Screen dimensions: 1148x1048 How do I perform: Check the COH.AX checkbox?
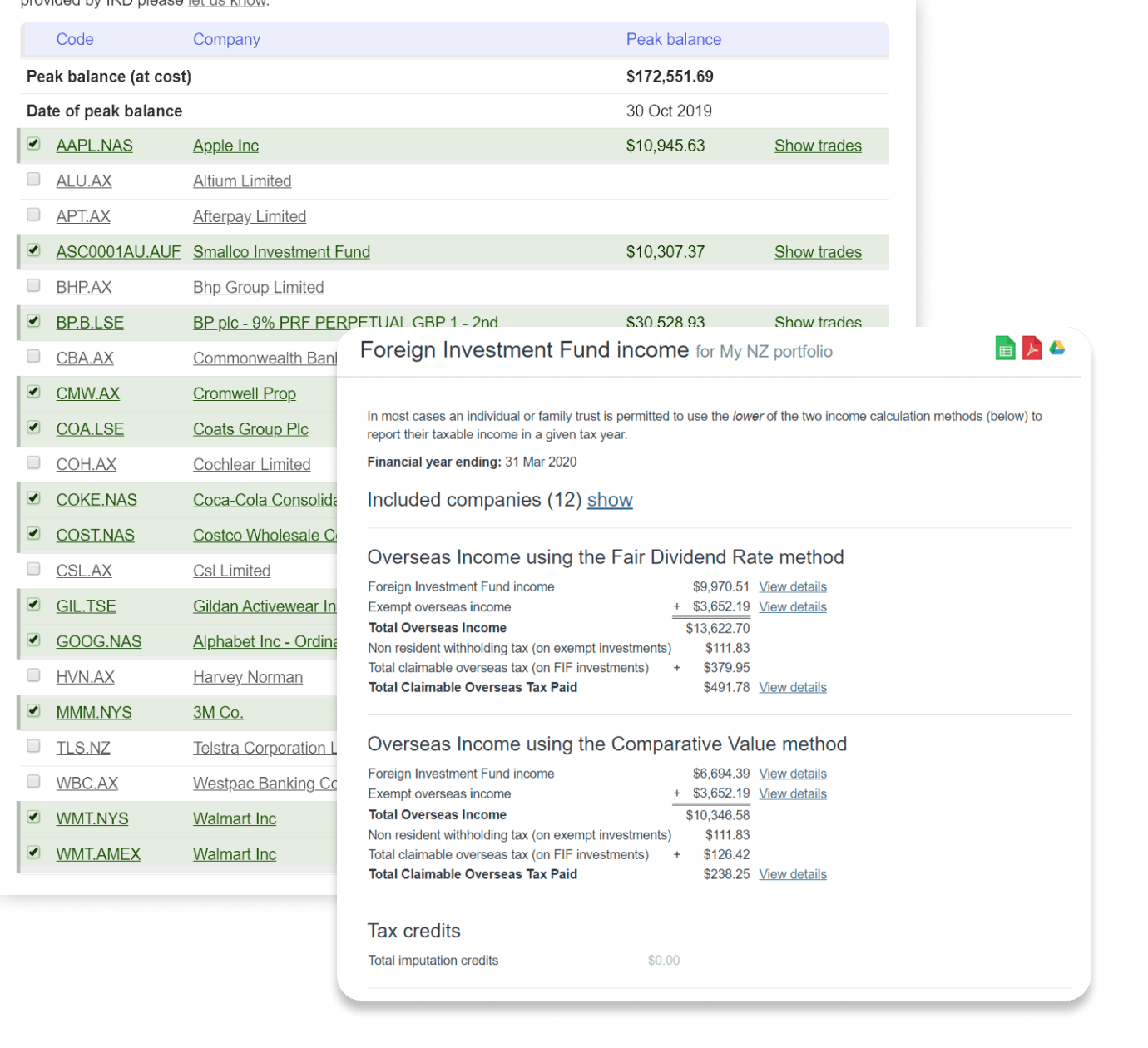[33, 462]
